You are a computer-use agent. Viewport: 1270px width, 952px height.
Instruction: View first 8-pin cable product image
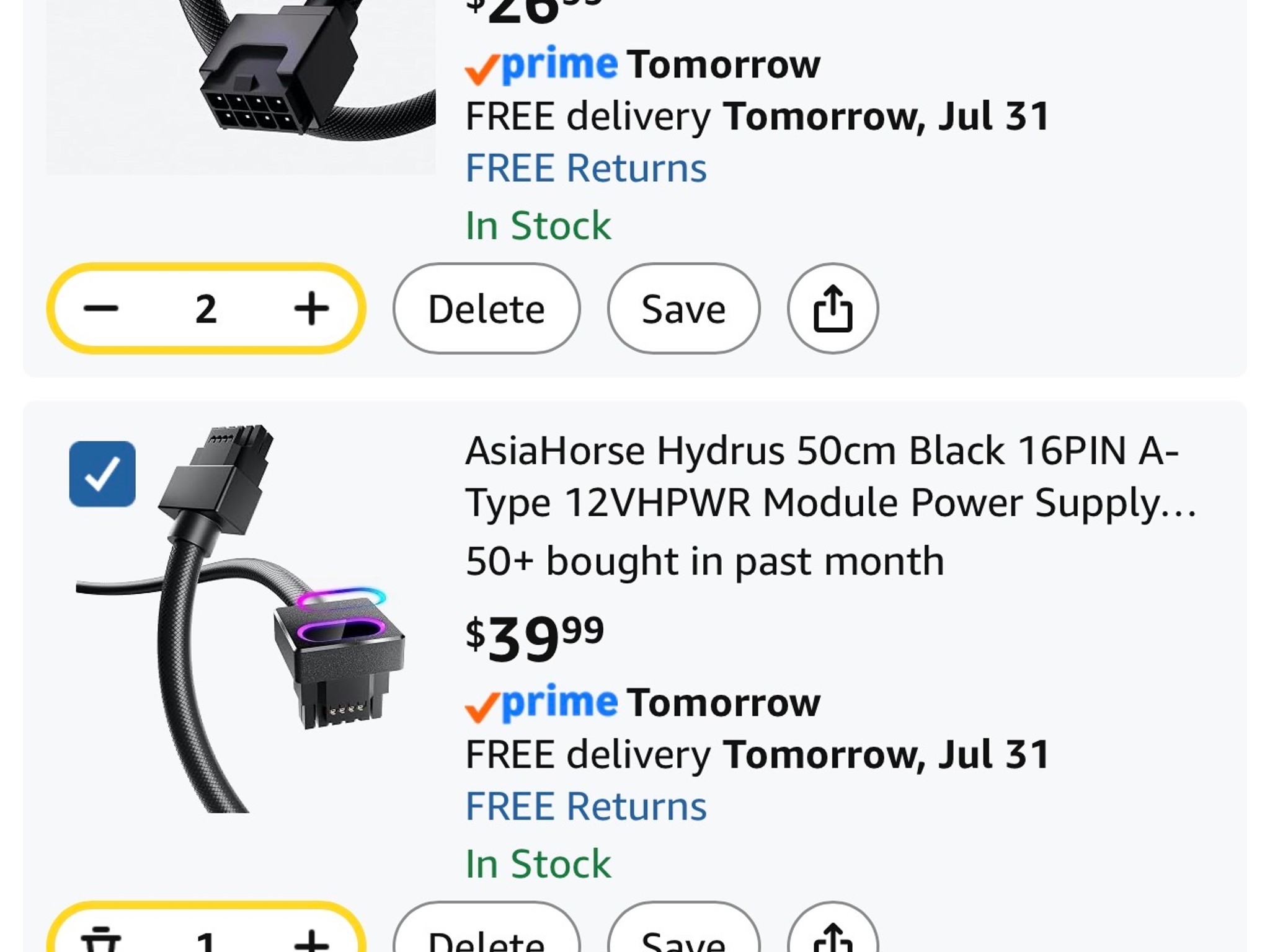[241, 87]
